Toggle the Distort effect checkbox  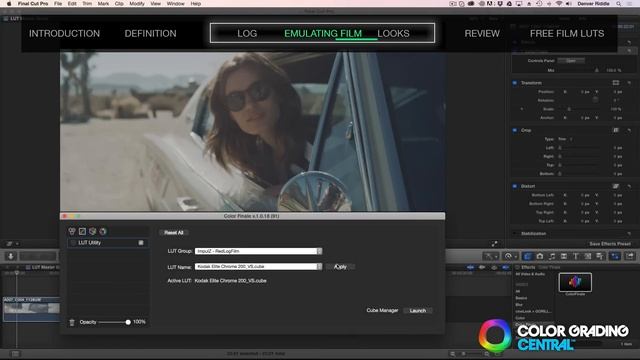click(x=515, y=186)
